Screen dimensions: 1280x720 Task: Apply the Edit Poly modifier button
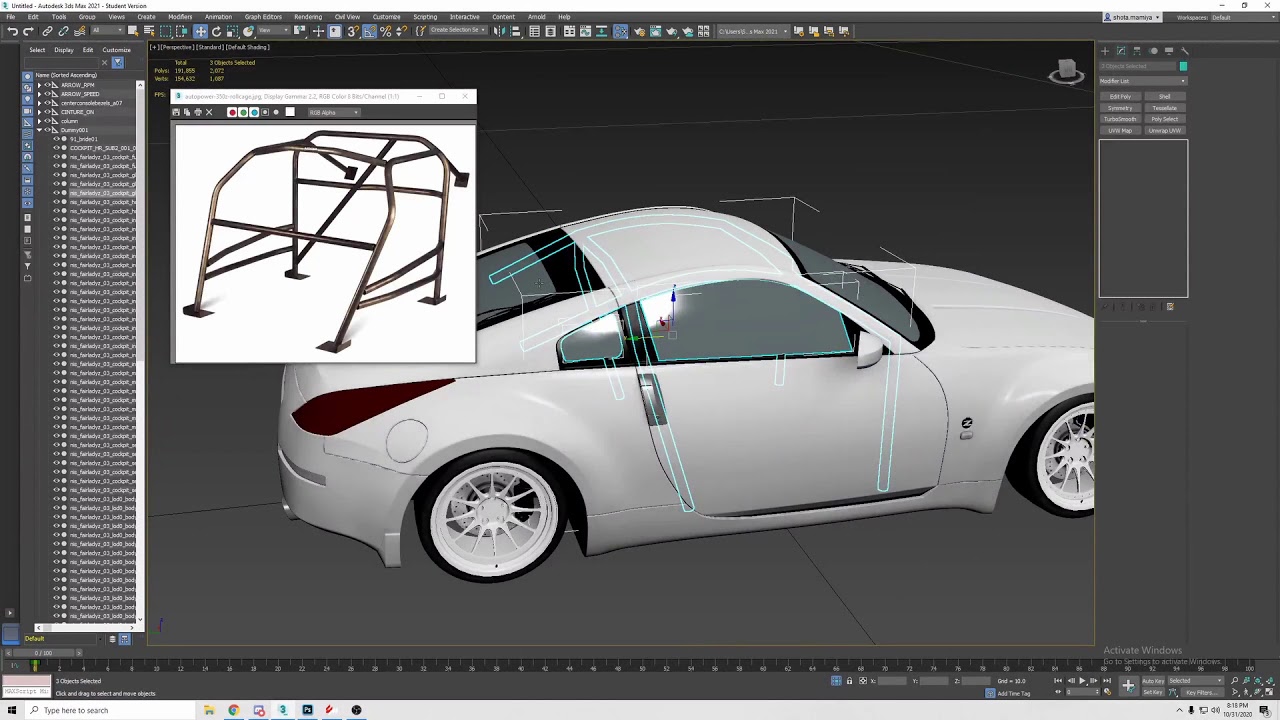click(1120, 96)
